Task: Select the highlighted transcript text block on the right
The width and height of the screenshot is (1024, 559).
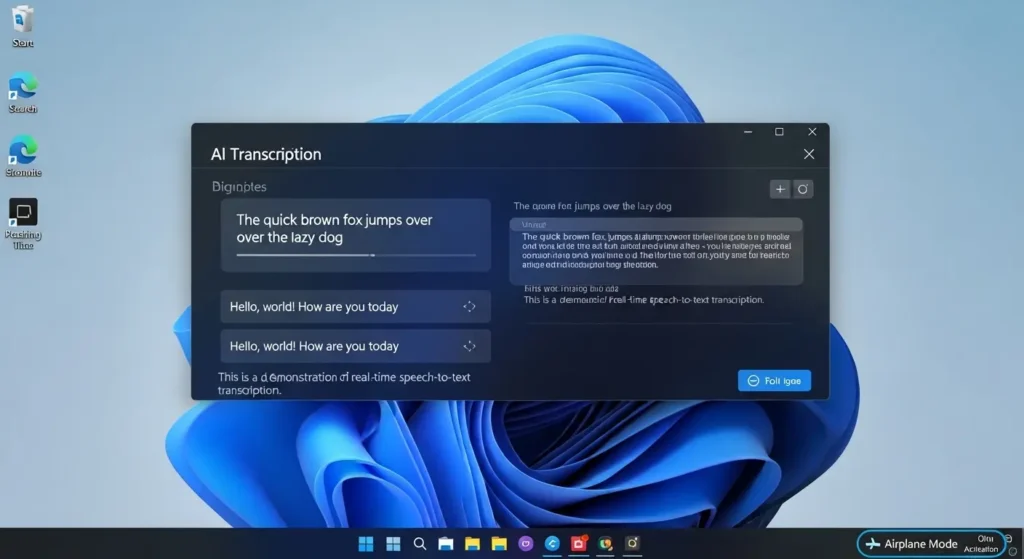Action: [x=655, y=250]
